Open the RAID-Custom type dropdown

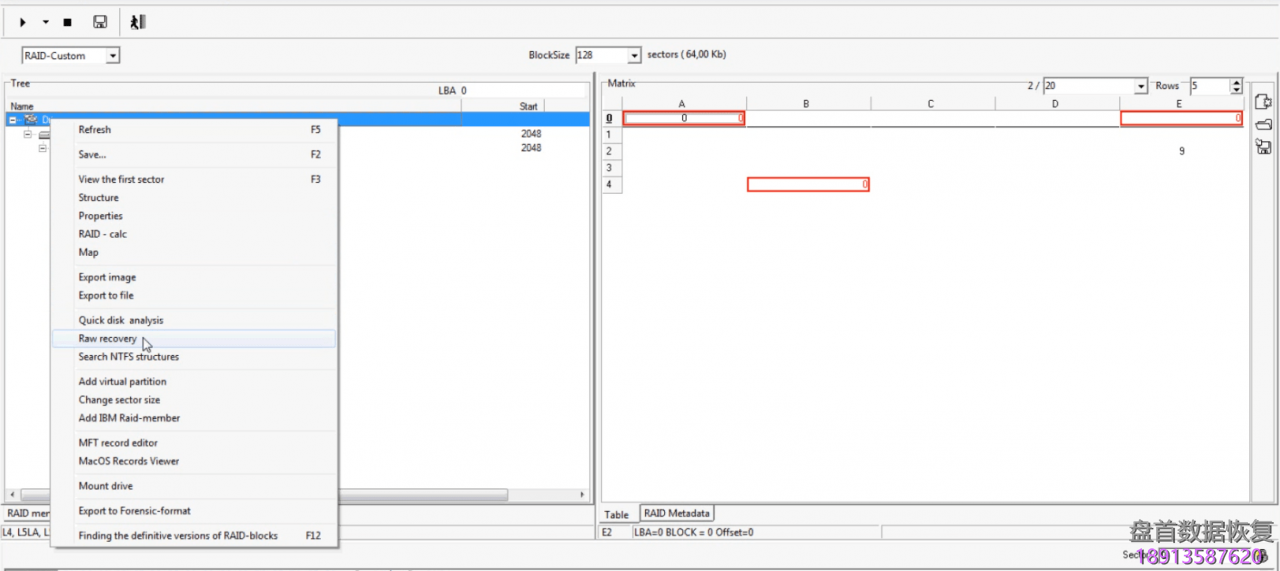(112, 56)
